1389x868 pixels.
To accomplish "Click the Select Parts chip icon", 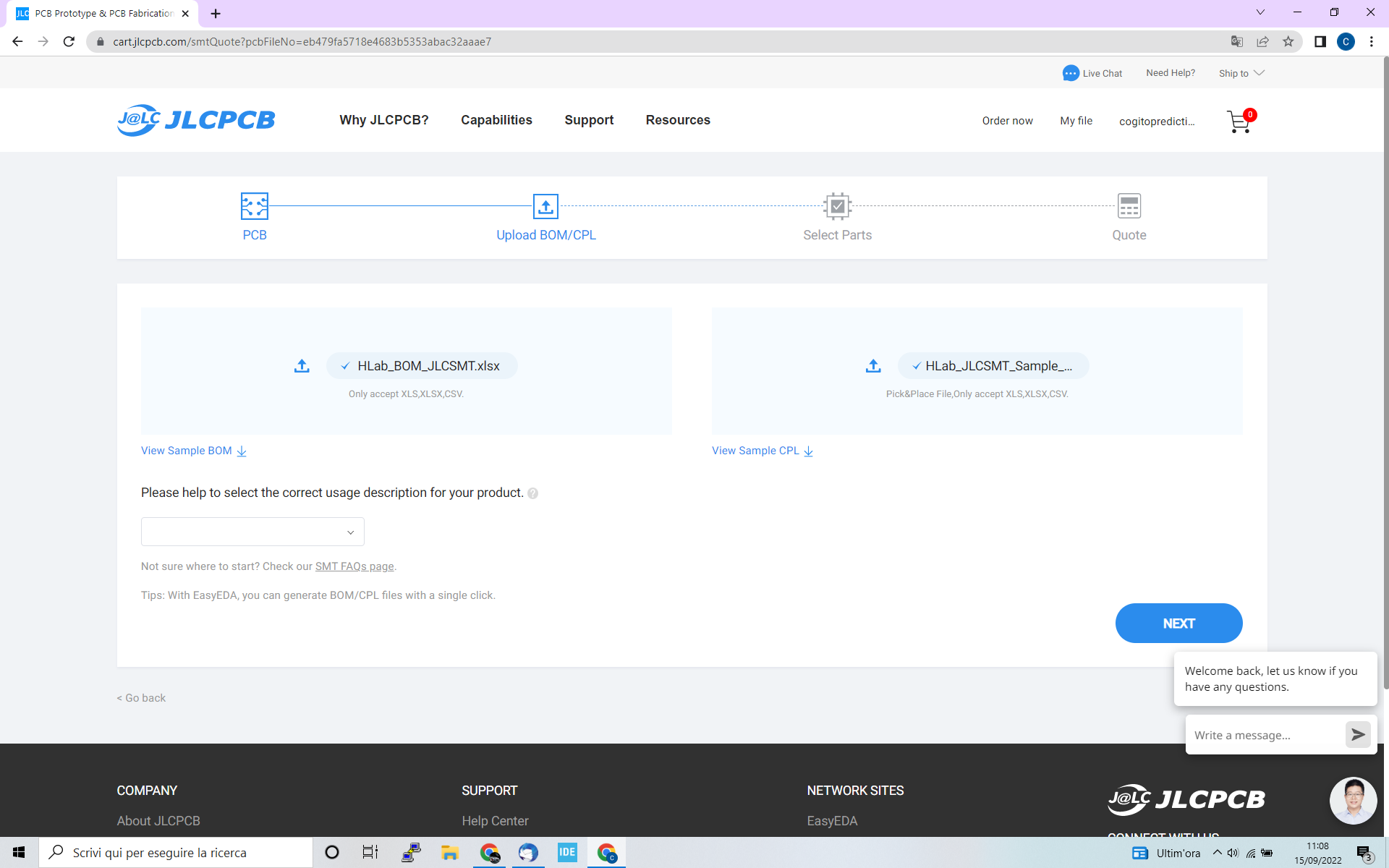I will 837,206.
